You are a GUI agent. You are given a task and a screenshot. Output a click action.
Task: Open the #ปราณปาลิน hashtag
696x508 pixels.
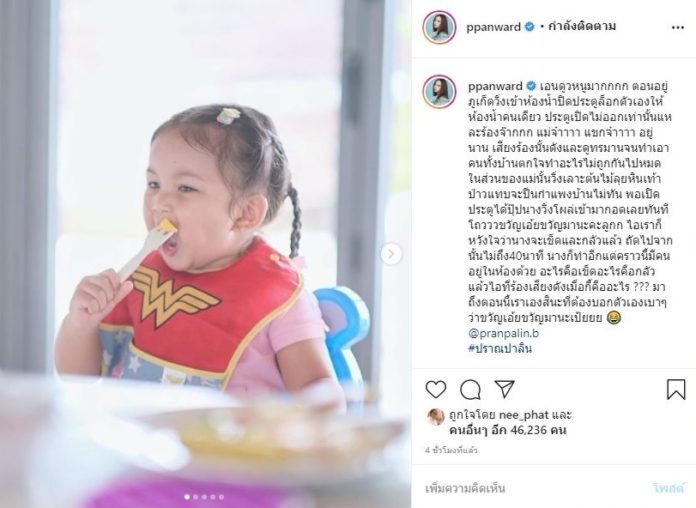pos(500,348)
